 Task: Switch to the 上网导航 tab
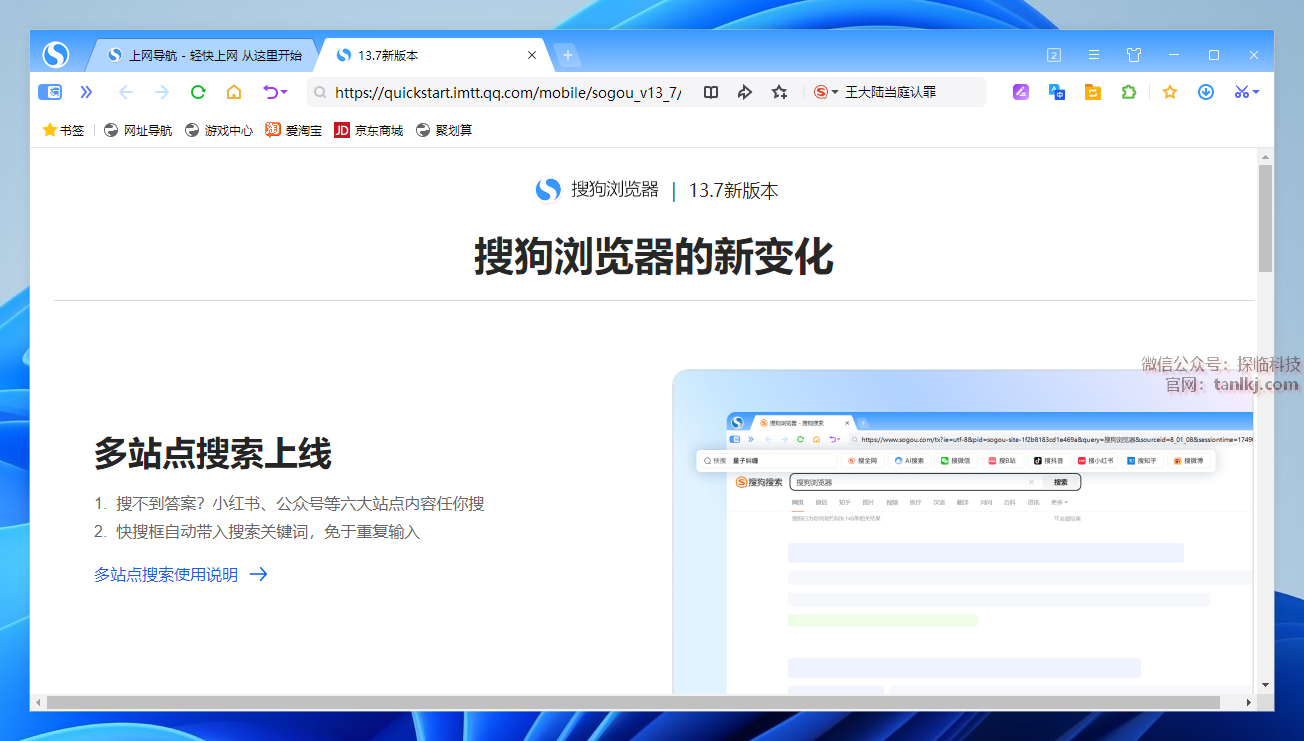tap(205, 55)
